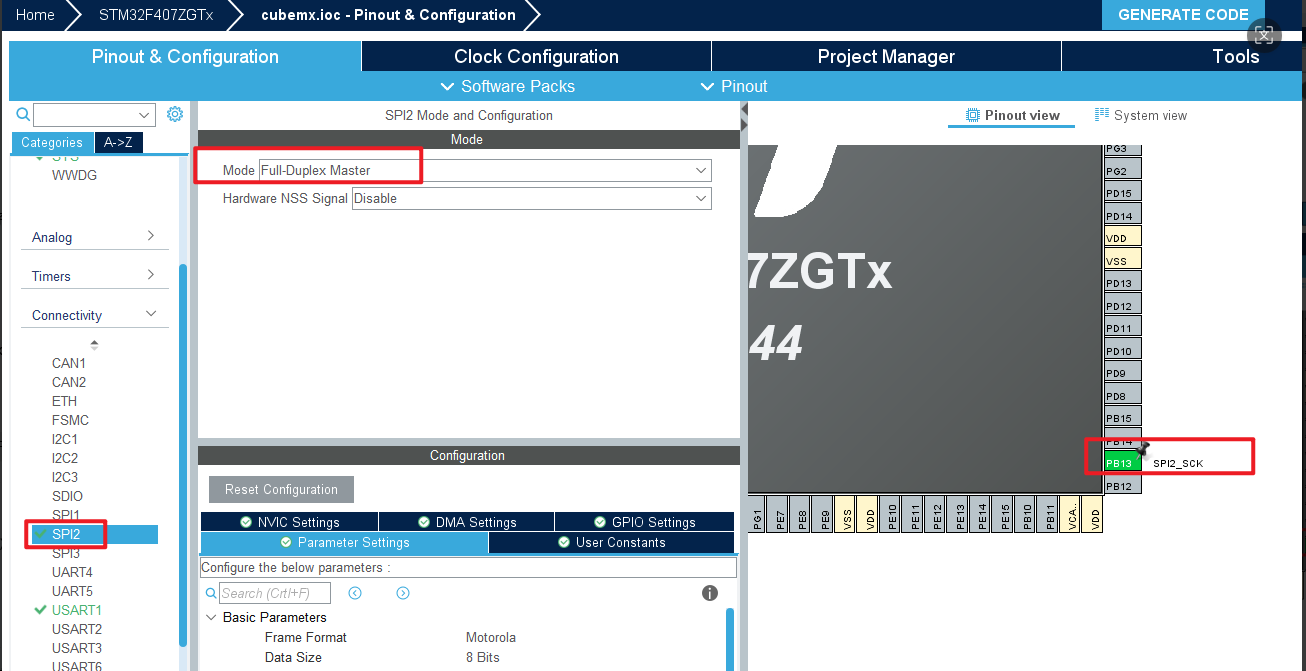This screenshot has width=1306, height=671.
Task: Select SPI2 in peripheral list
Action: click(x=66, y=534)
